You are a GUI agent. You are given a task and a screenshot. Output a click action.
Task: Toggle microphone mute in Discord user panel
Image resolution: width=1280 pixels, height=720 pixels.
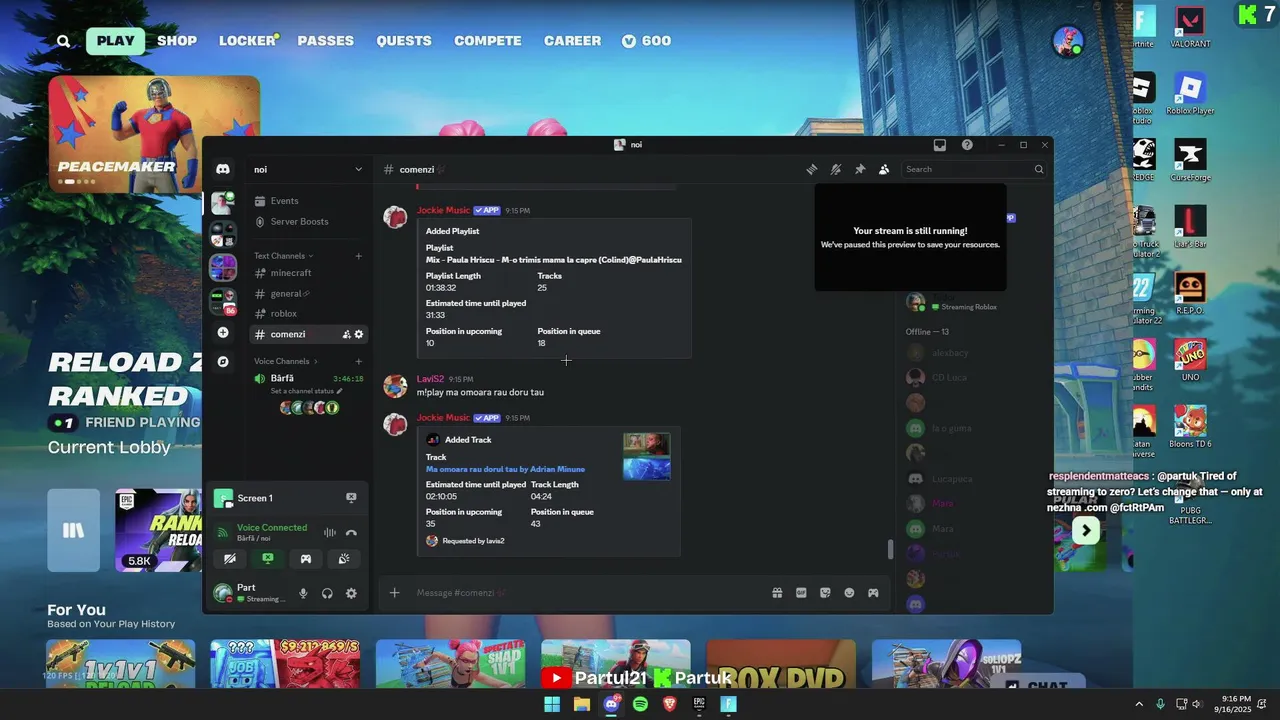click(x=303, y=593)
